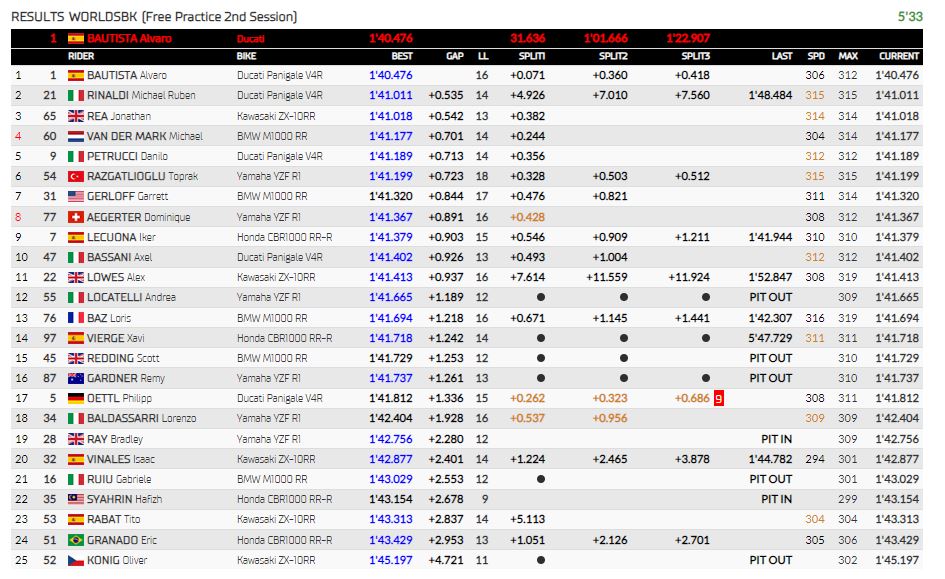Click the UK flag next to LOWES Alex

tap(76, 277)
